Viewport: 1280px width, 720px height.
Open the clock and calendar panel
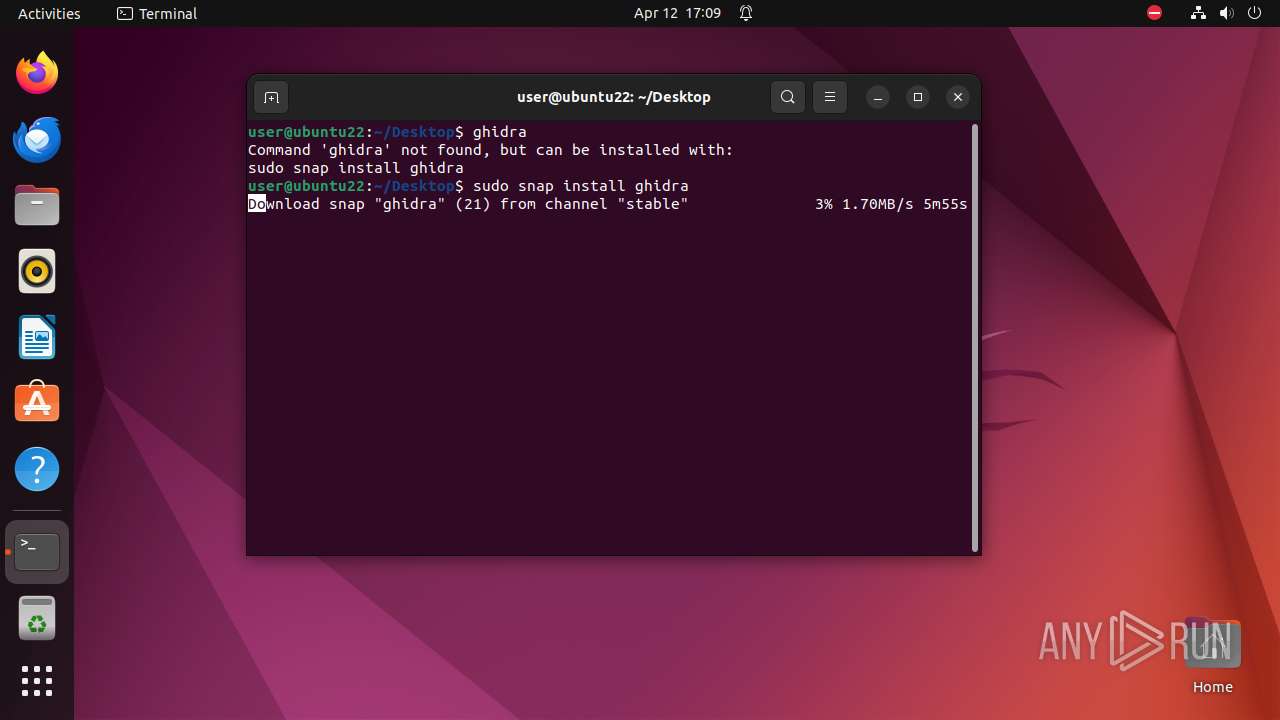677,13
